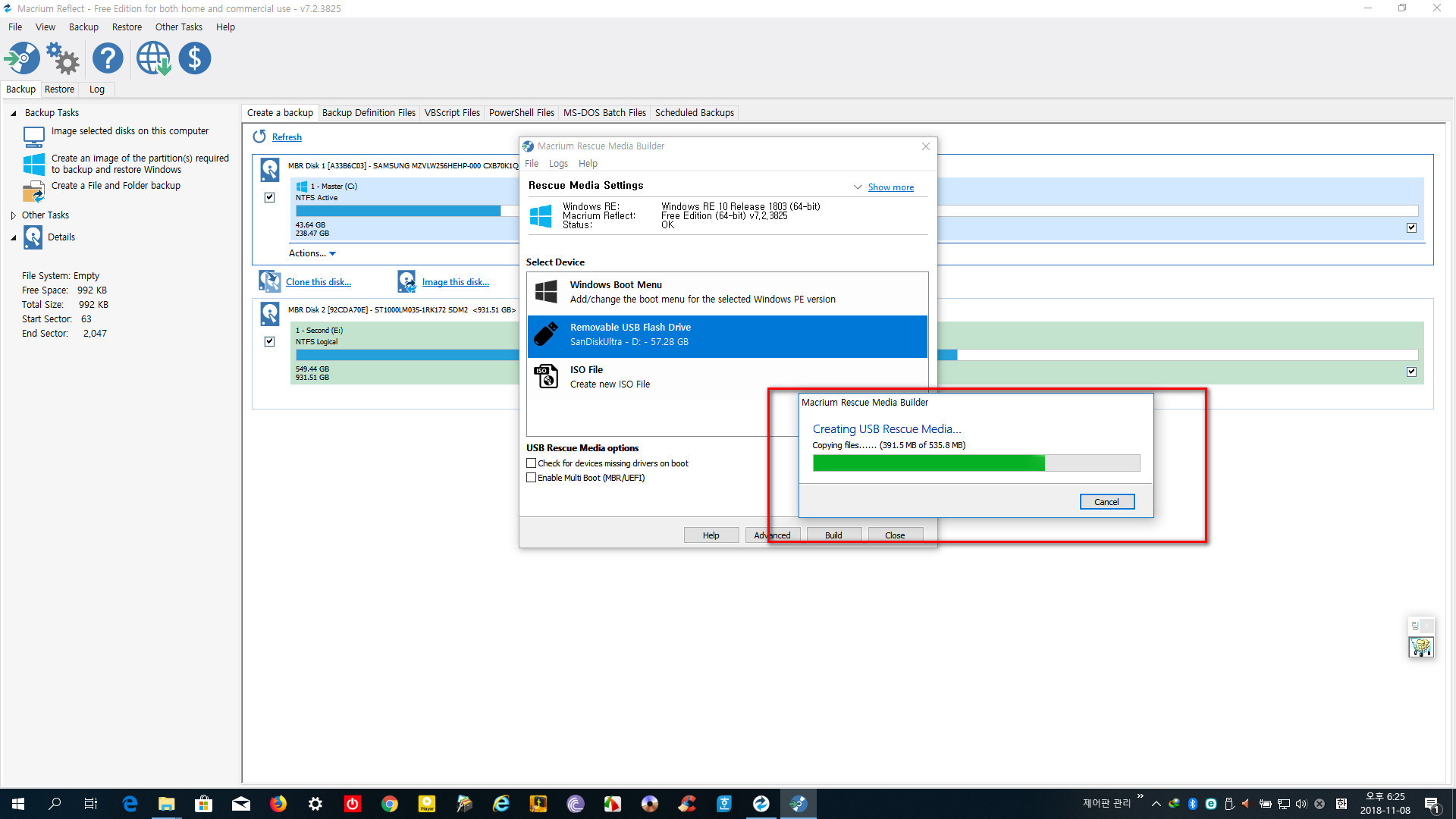Click the monitor icon for imaging selected disks
The width and height of the screenshot is (1456, 819).
pyautogui.click(x=34, y=137)
